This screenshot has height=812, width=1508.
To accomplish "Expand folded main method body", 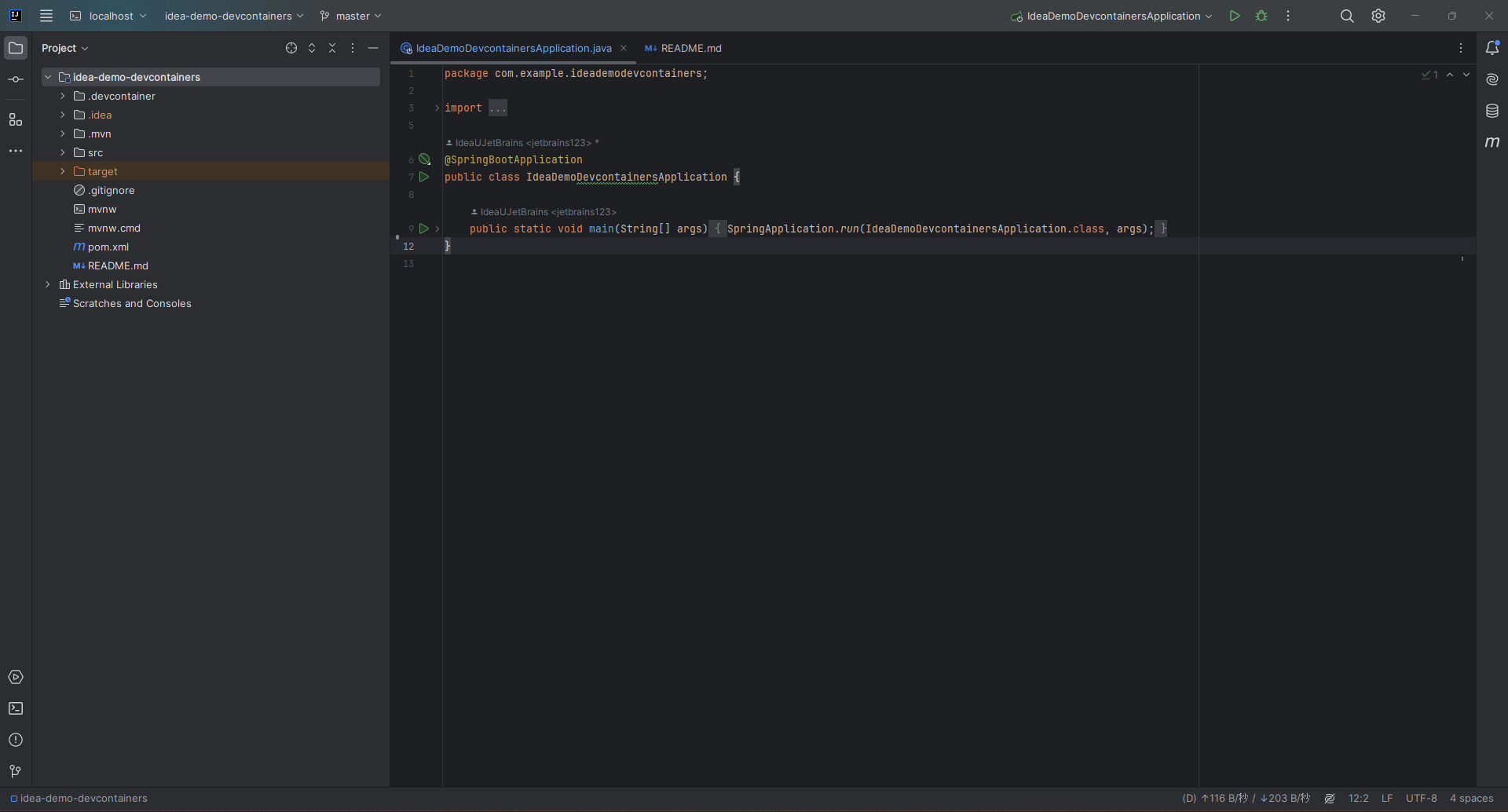I will click(437, 229).
